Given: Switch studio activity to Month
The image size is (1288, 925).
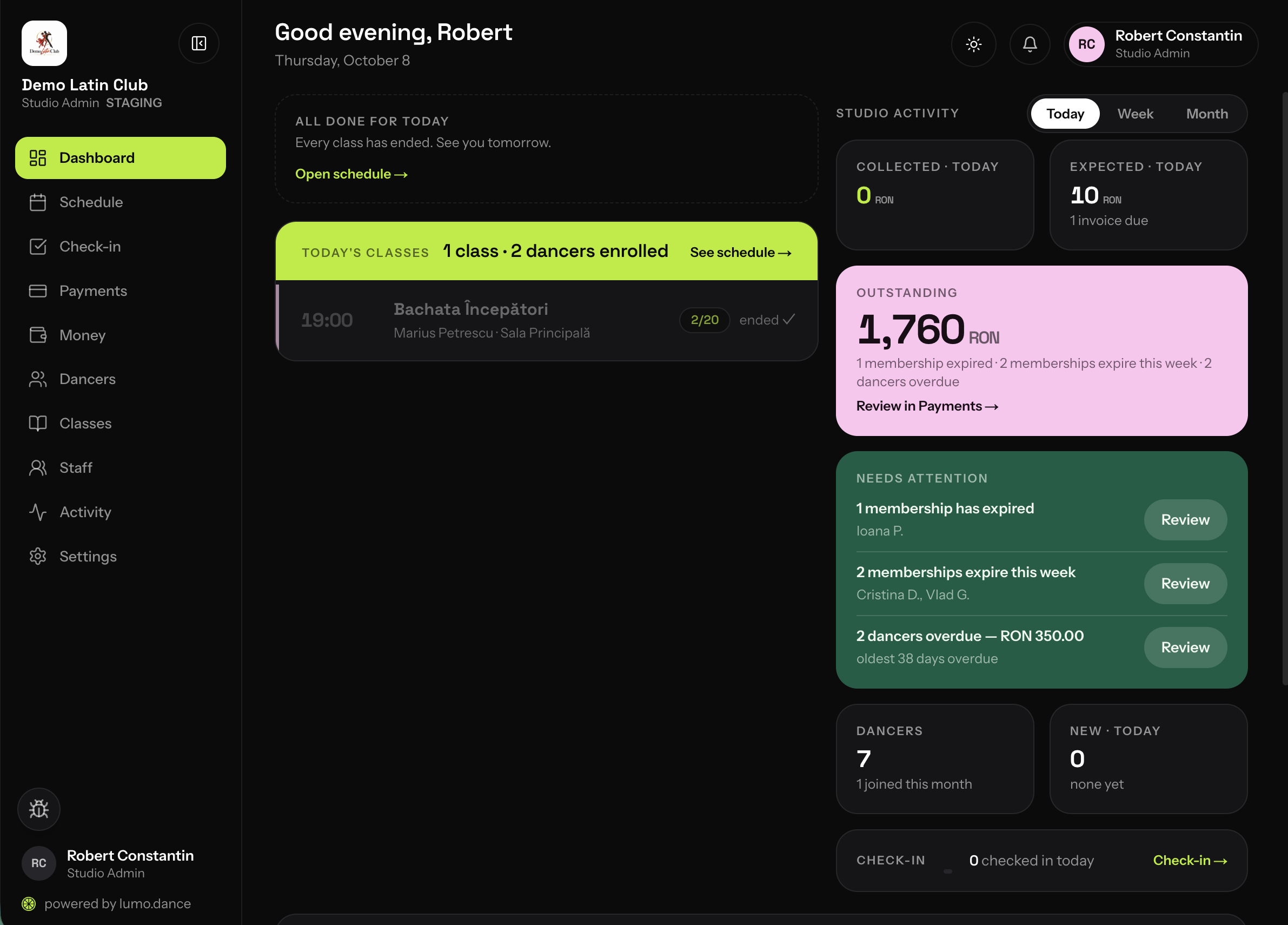Looking at the screenshot, I should click(1207, 114).
